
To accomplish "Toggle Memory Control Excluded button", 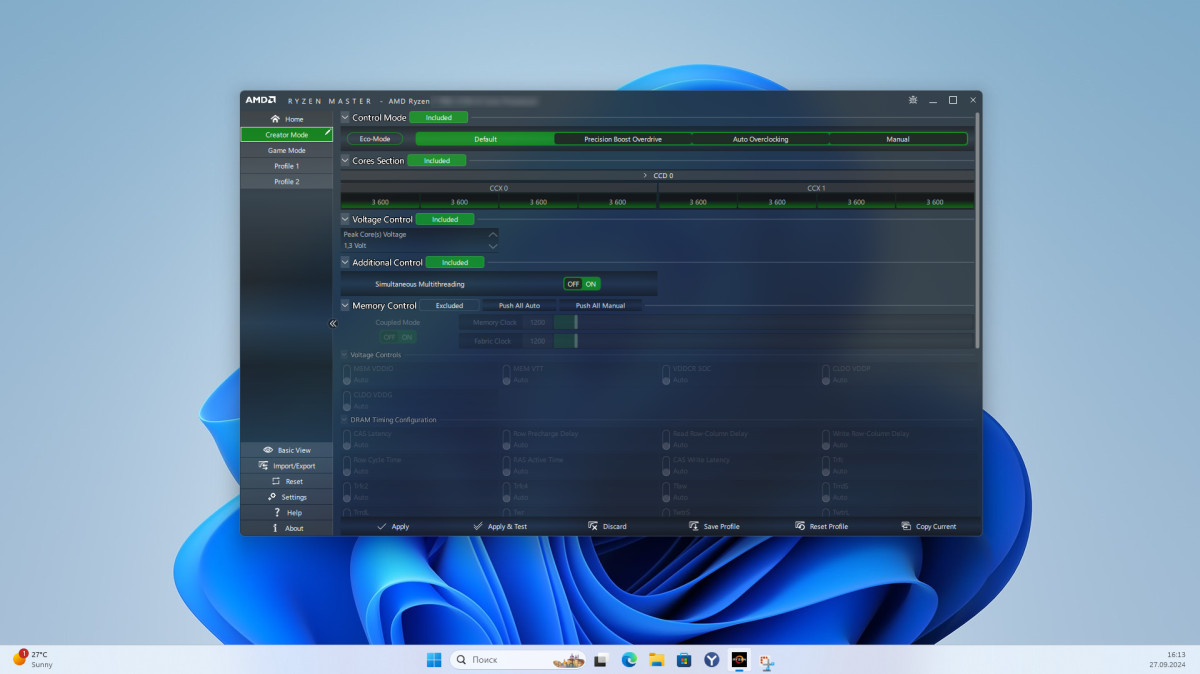I will tap(449, 306).
